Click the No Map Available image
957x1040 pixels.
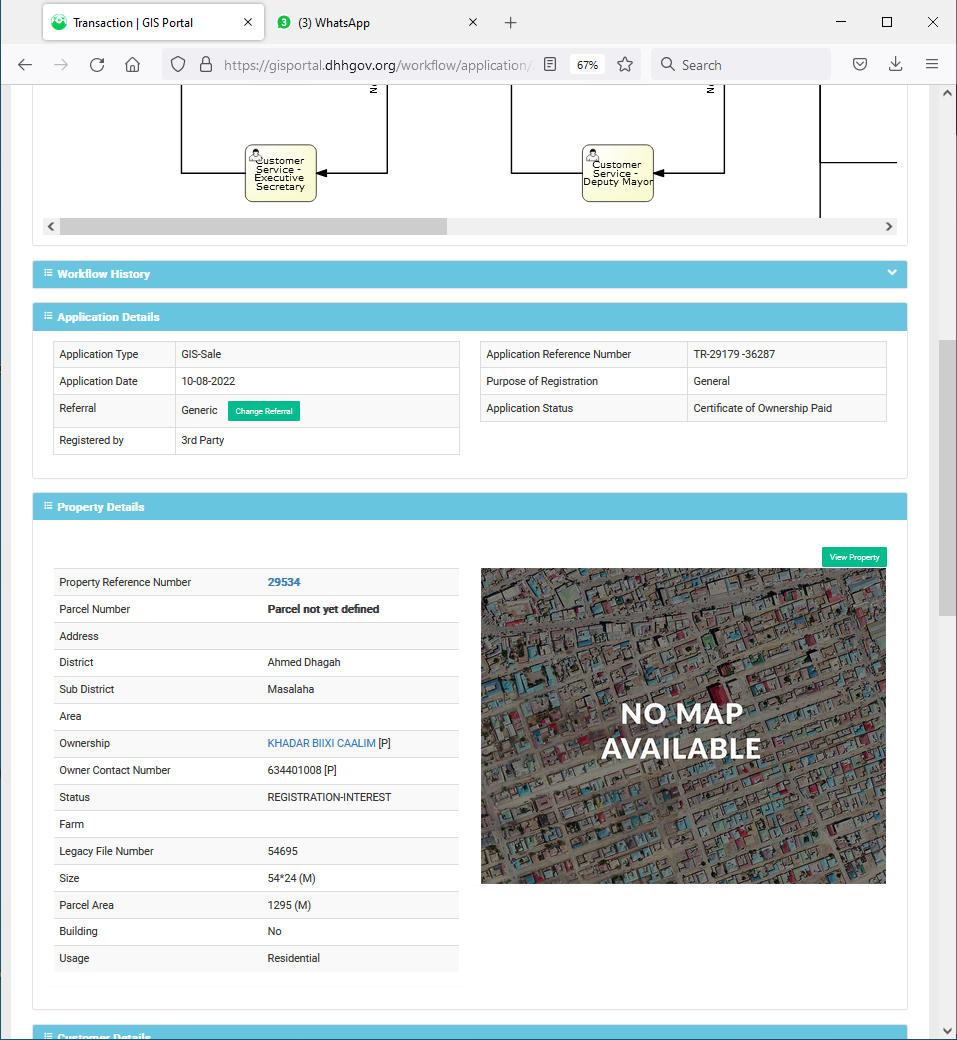point(683,726)
